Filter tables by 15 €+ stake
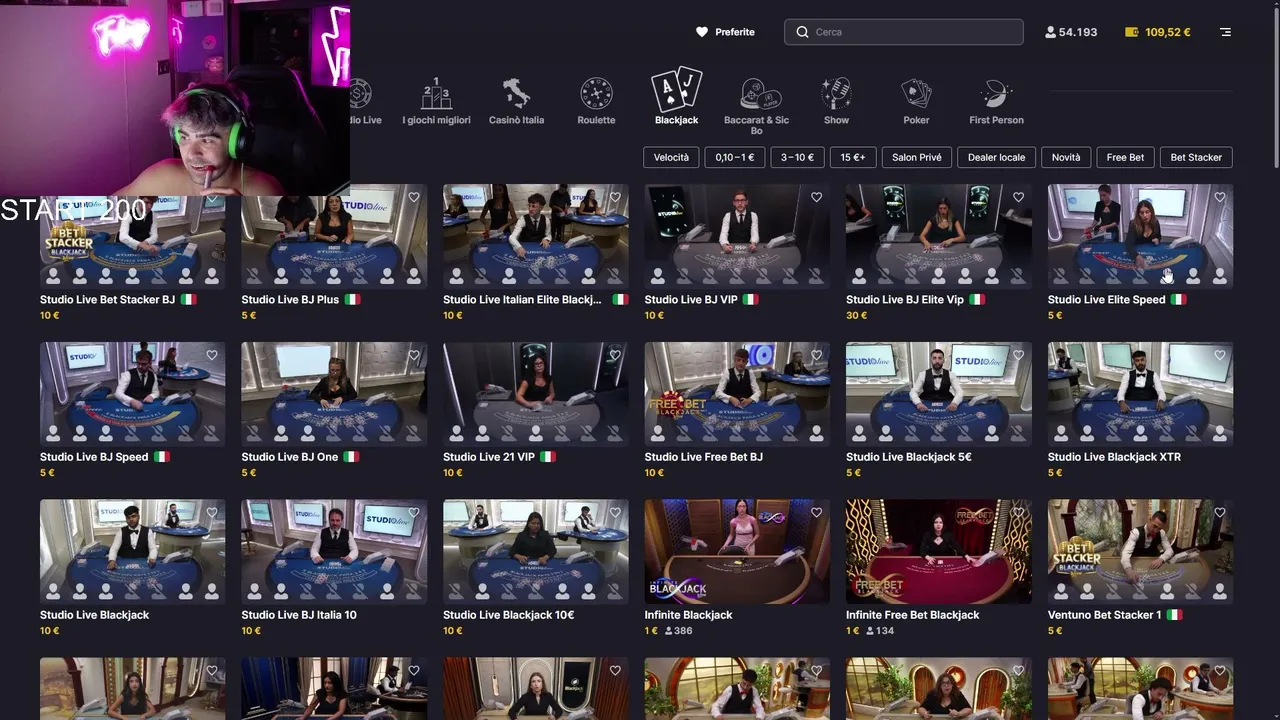 pos(853,157)
